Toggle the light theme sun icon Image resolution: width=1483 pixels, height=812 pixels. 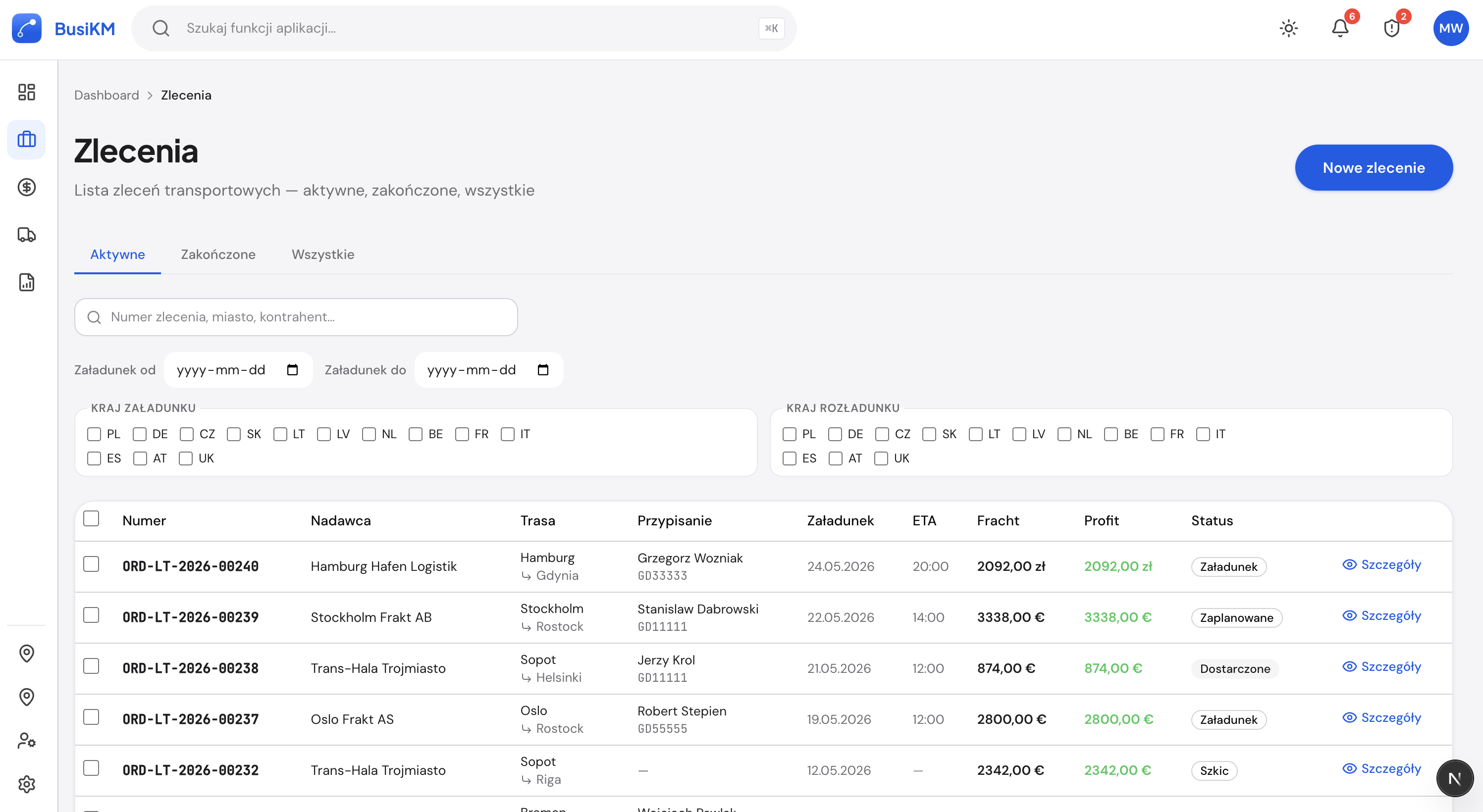1288,28
